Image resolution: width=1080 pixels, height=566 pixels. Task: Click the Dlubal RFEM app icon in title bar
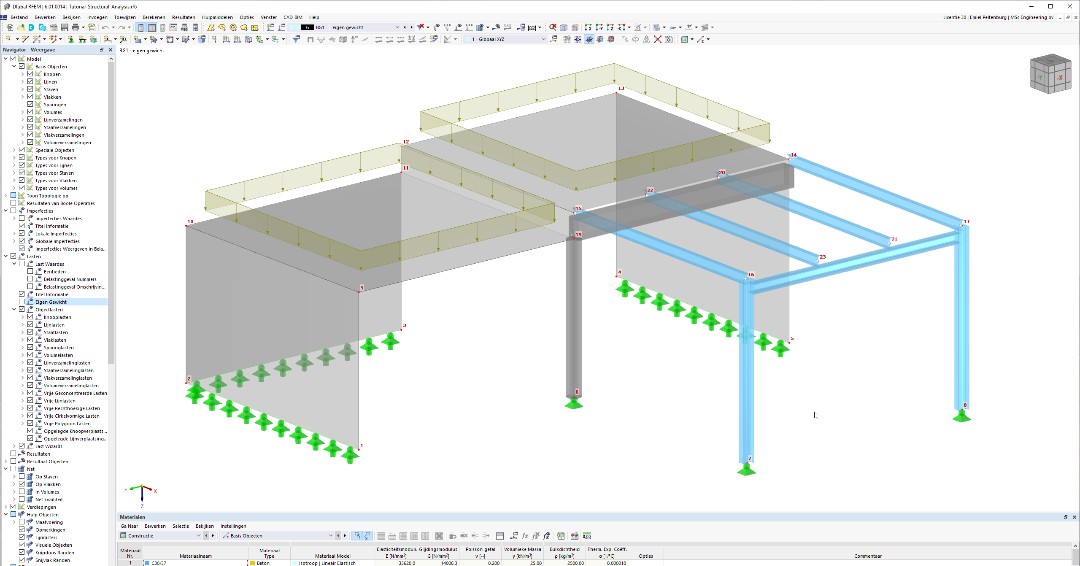point(6,6)
